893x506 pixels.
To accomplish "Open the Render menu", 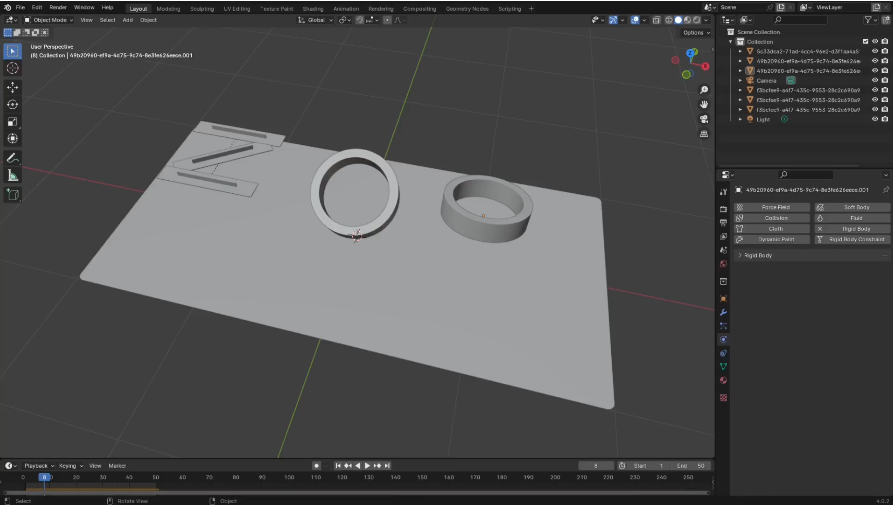I will point(58,7).
